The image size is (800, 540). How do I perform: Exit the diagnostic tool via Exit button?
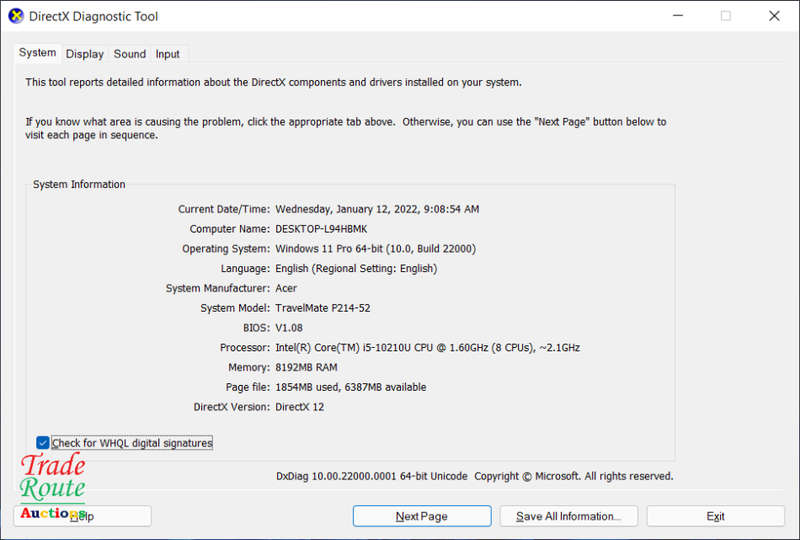pos(715,516)
